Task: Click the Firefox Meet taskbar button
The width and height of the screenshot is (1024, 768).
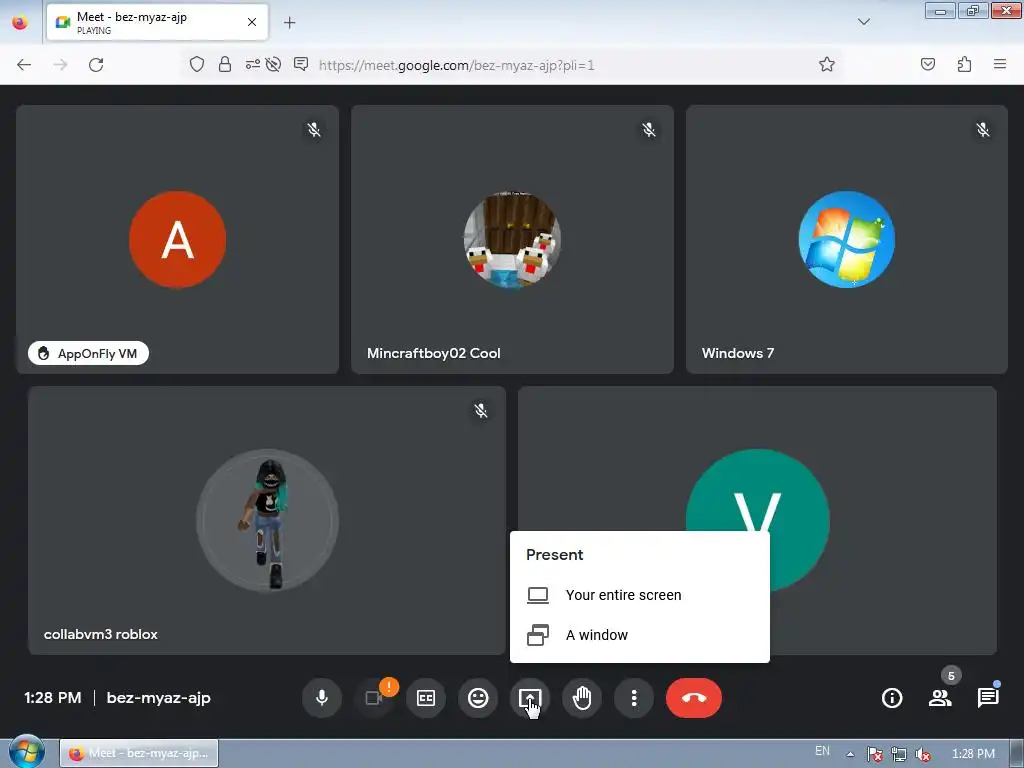Action: 139,753
